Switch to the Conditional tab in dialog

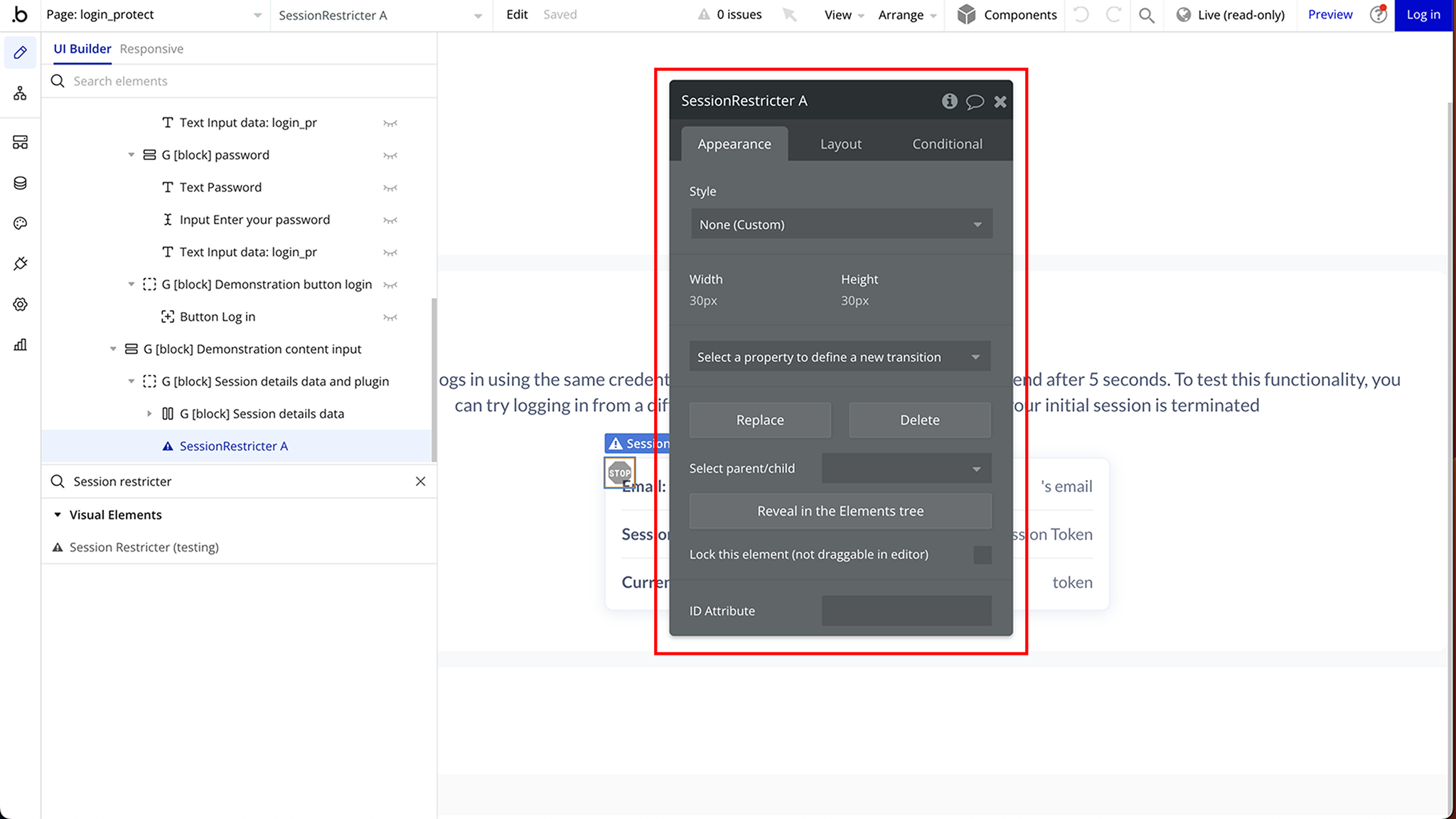947,143
